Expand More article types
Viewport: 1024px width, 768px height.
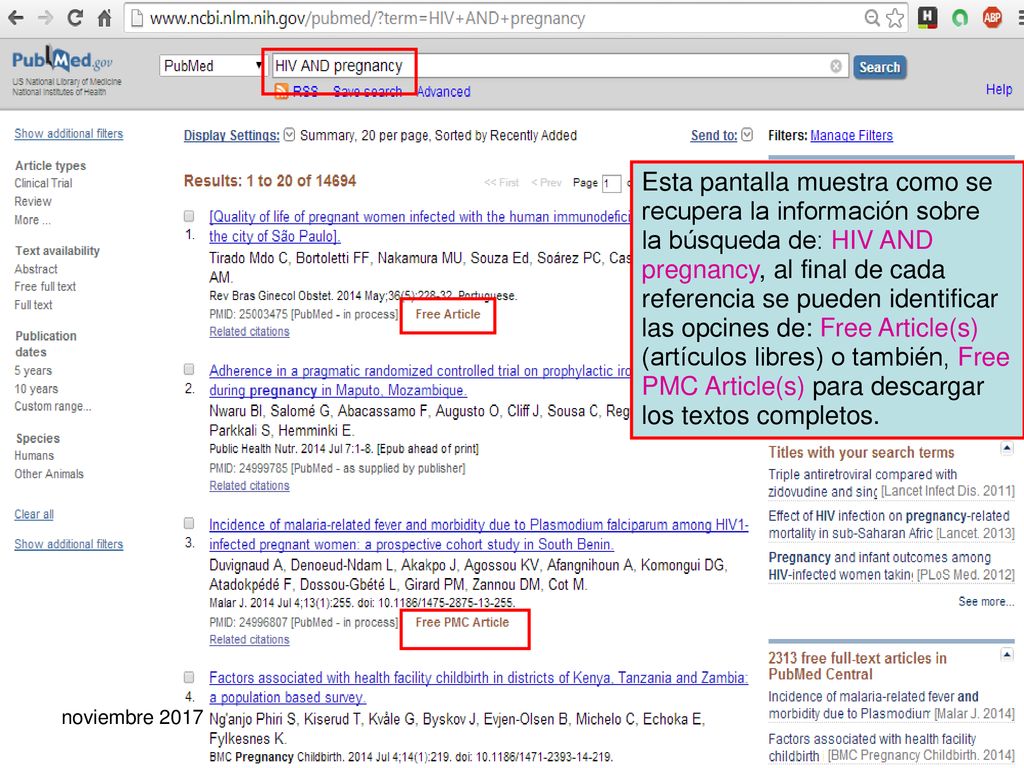pos(33,220)
